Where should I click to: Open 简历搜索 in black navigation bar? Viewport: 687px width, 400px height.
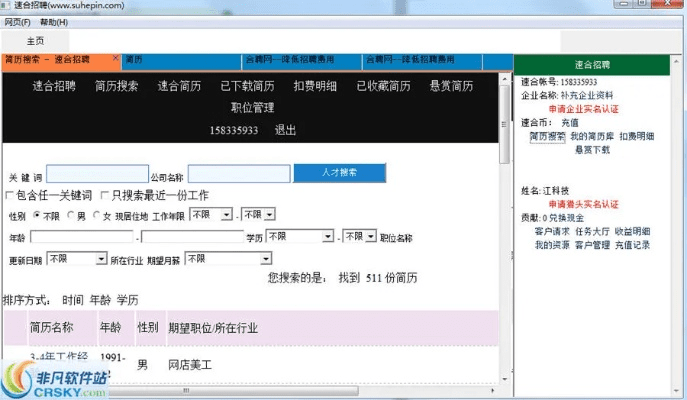pos(117,86)
